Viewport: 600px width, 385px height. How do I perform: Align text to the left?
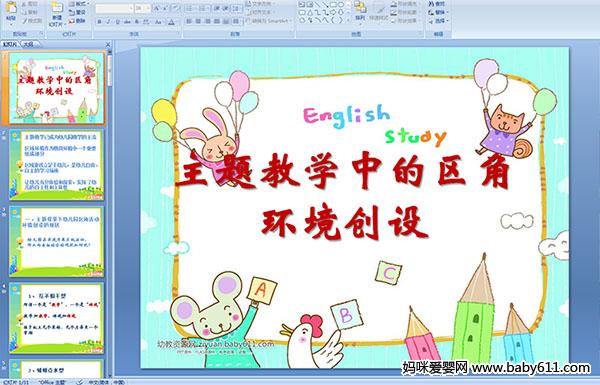(189, 21)
